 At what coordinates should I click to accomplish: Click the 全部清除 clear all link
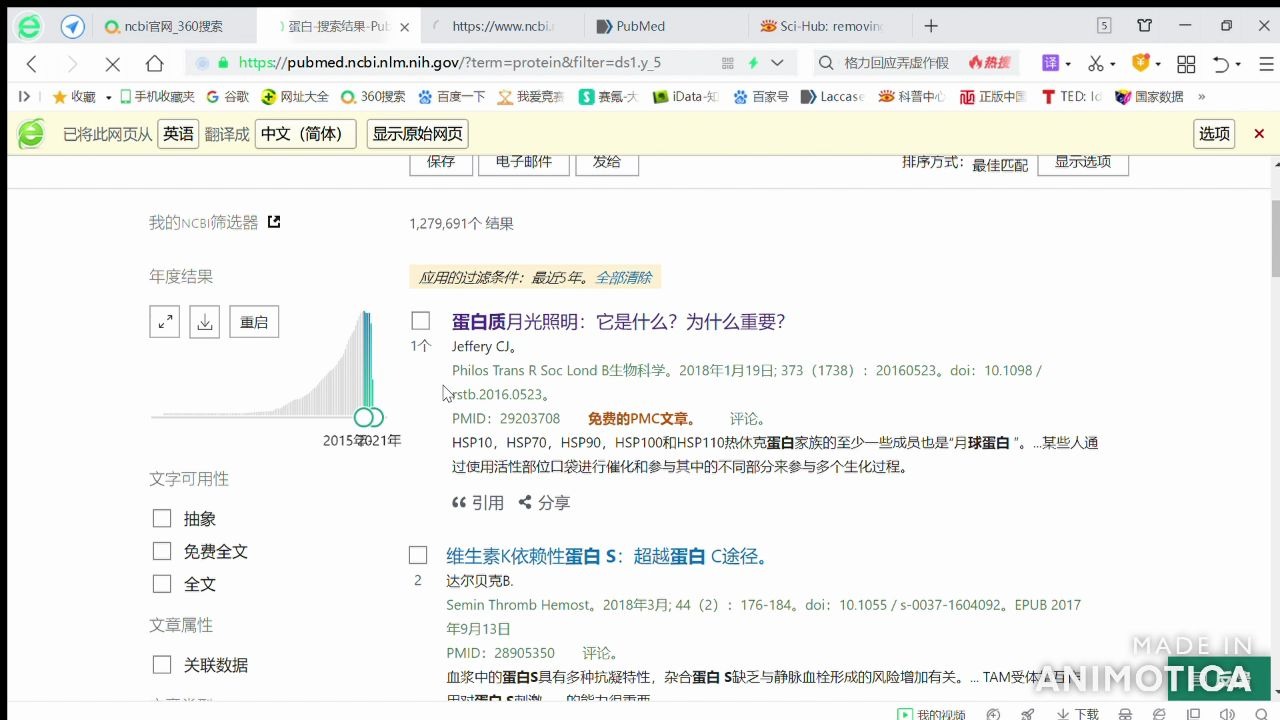623,277
